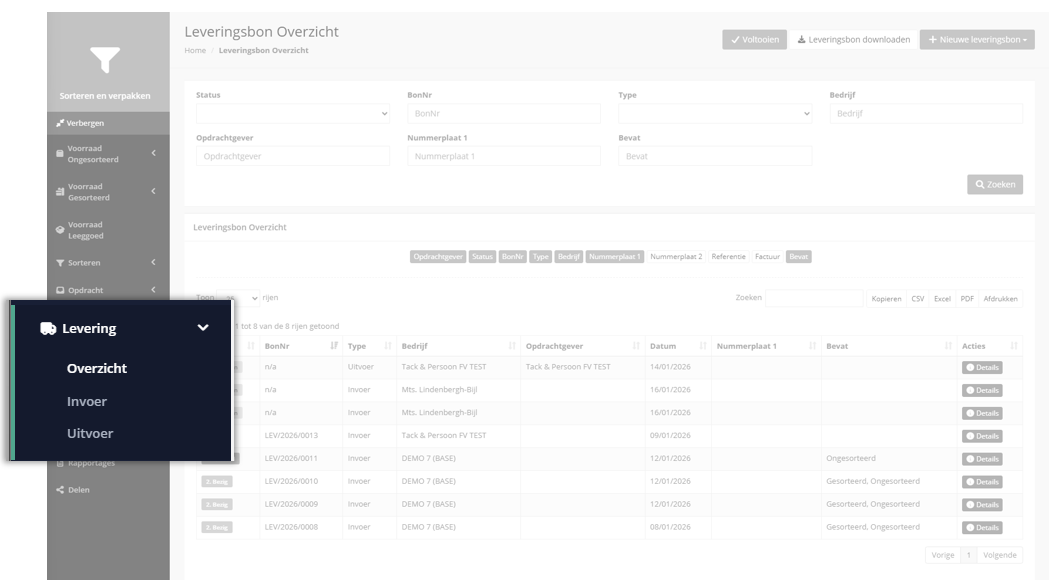This screenshot has width=1062, height=586.
Task: Focus the Bedrijf filter field
Action: pyautogui.click(x=926, y=113)
